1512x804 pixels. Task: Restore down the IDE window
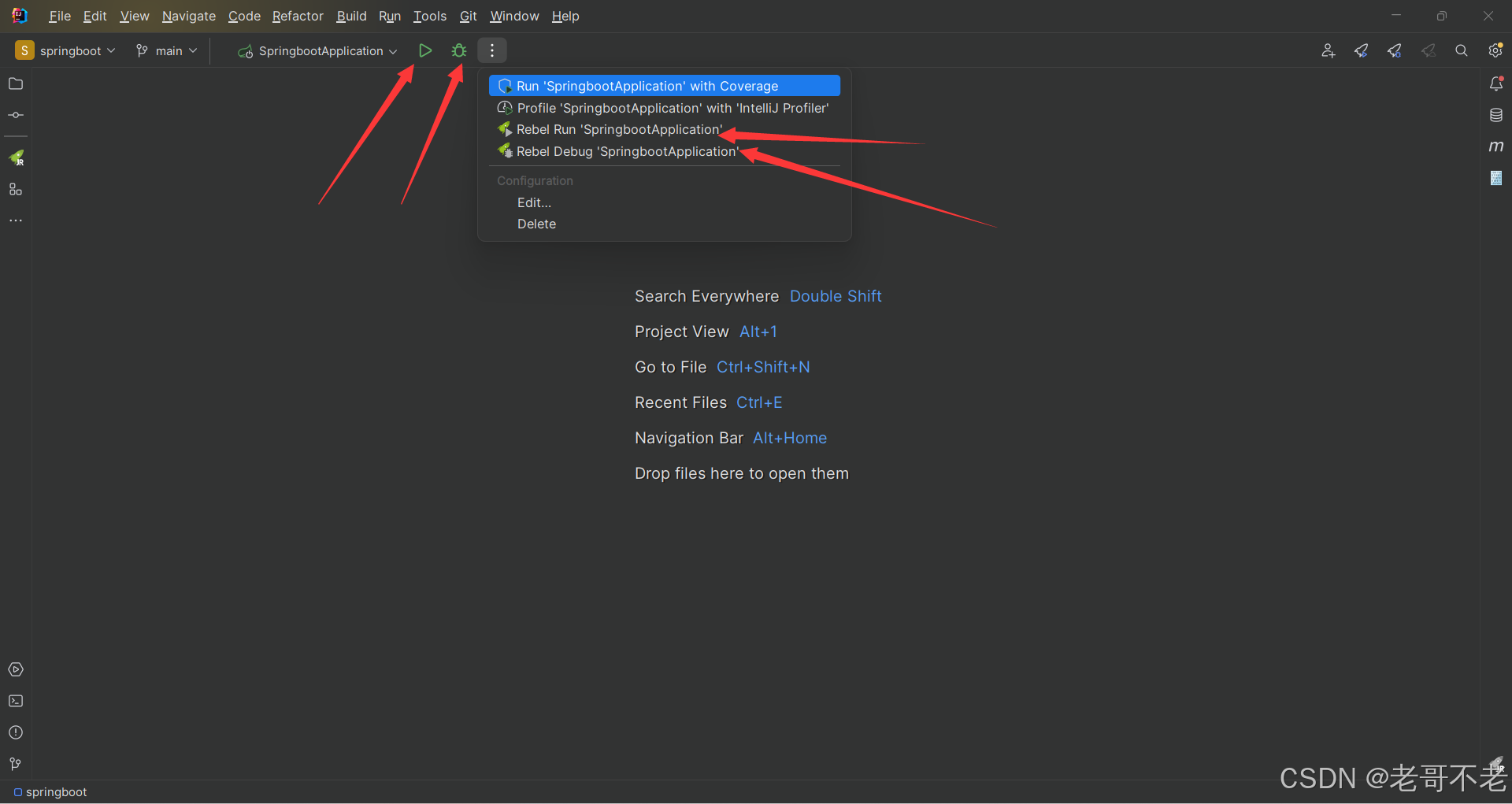click(x=1442, y=16)
